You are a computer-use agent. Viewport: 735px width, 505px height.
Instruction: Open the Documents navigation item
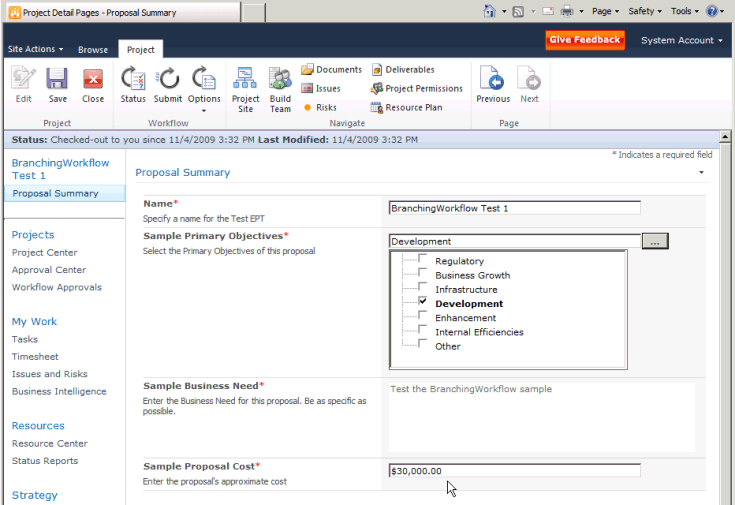point(331,69)
